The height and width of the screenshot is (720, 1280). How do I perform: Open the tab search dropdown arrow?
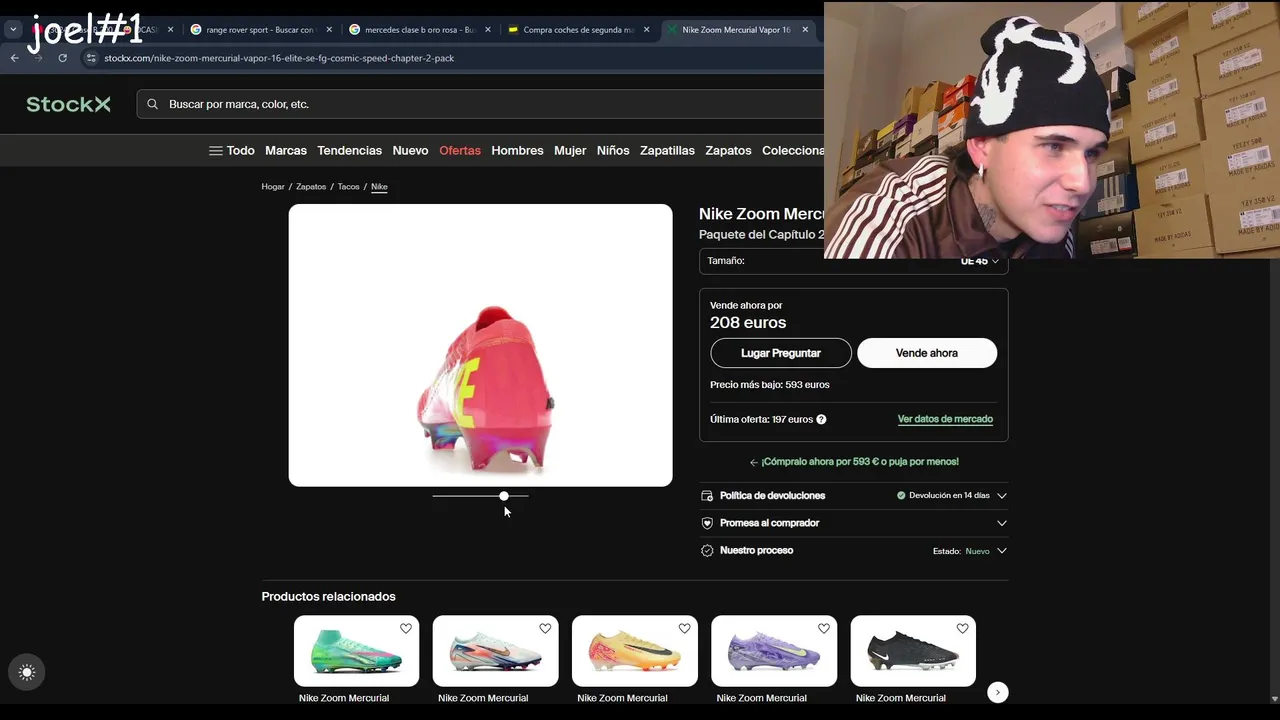(13, 30)
